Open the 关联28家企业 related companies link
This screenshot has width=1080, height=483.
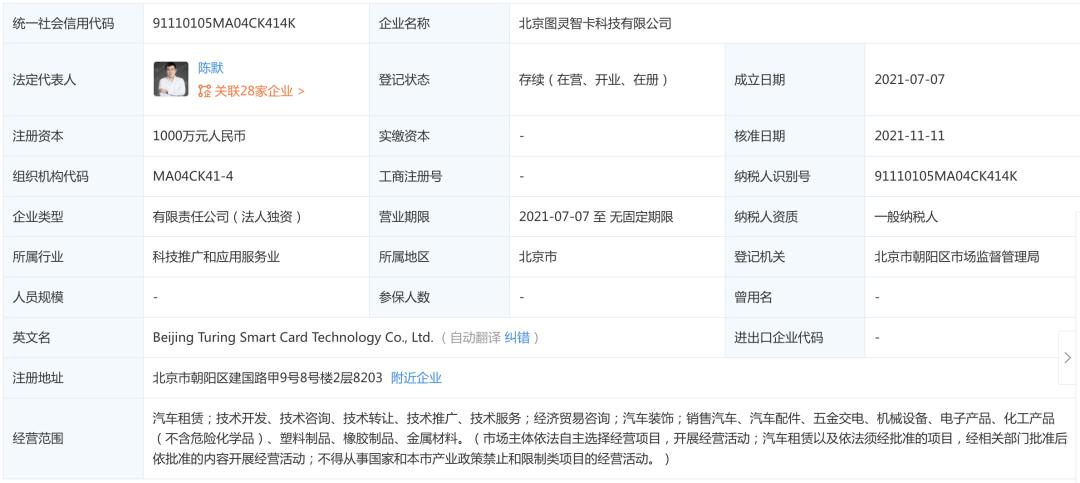(258, 91)
